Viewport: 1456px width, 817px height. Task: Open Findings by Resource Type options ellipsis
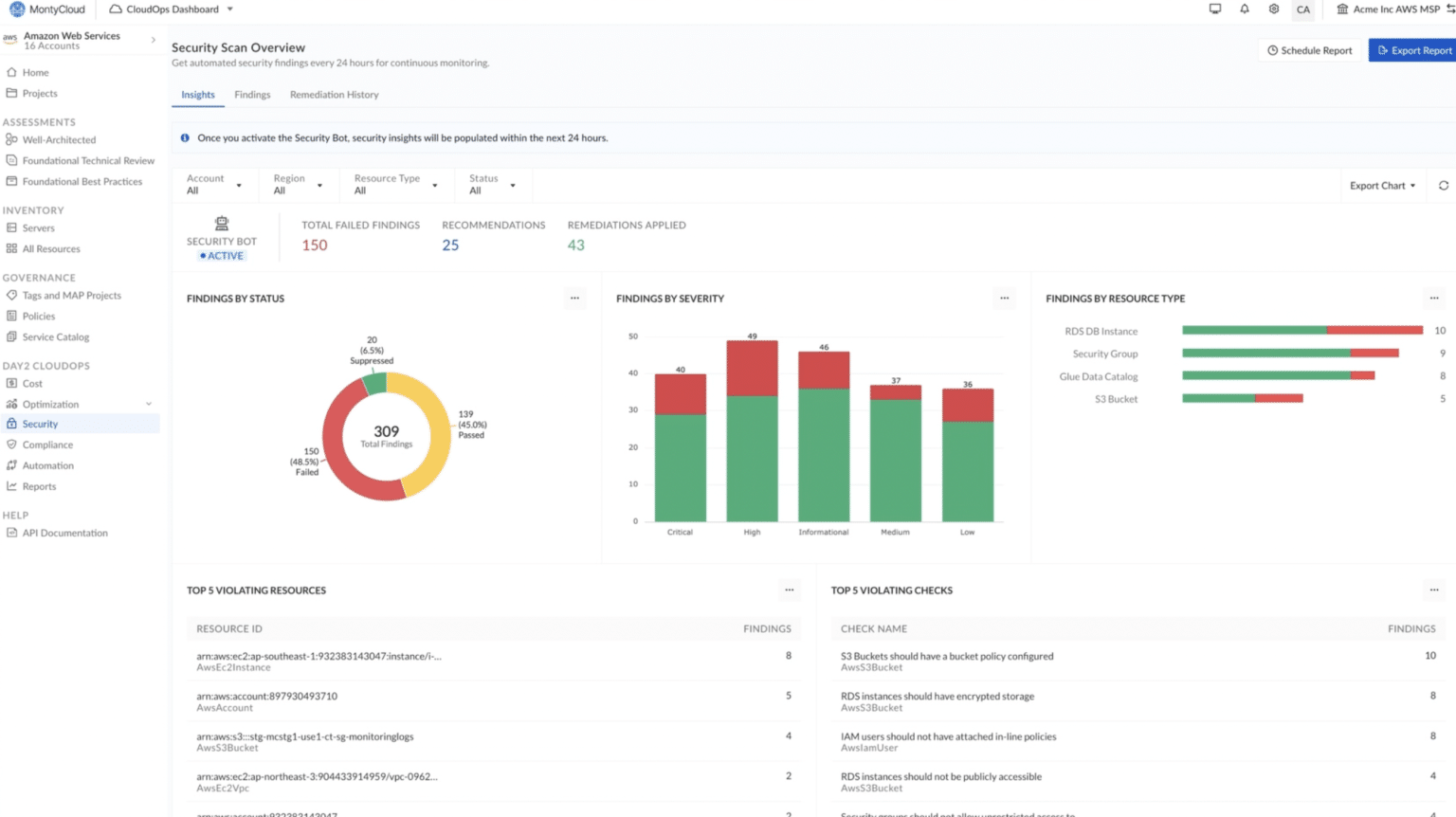coord(1434,299)
